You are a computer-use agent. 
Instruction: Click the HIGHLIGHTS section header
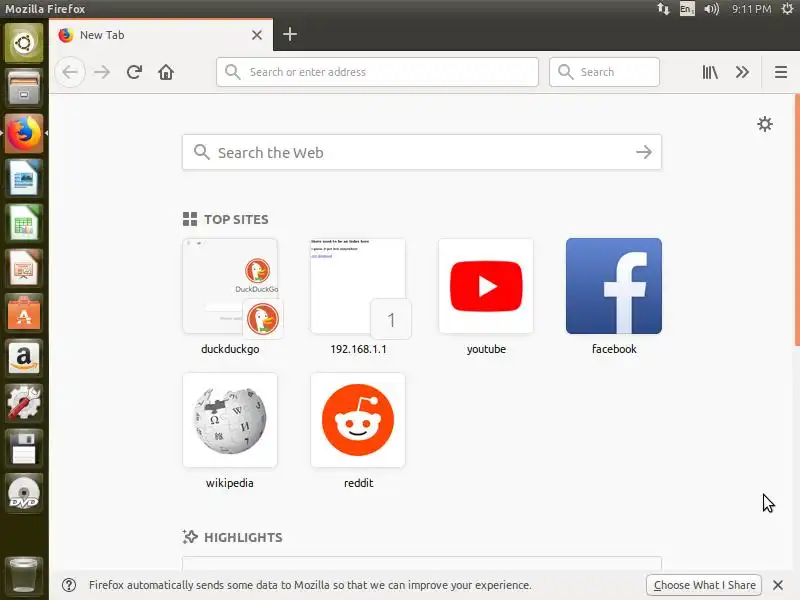click(233, 537)
